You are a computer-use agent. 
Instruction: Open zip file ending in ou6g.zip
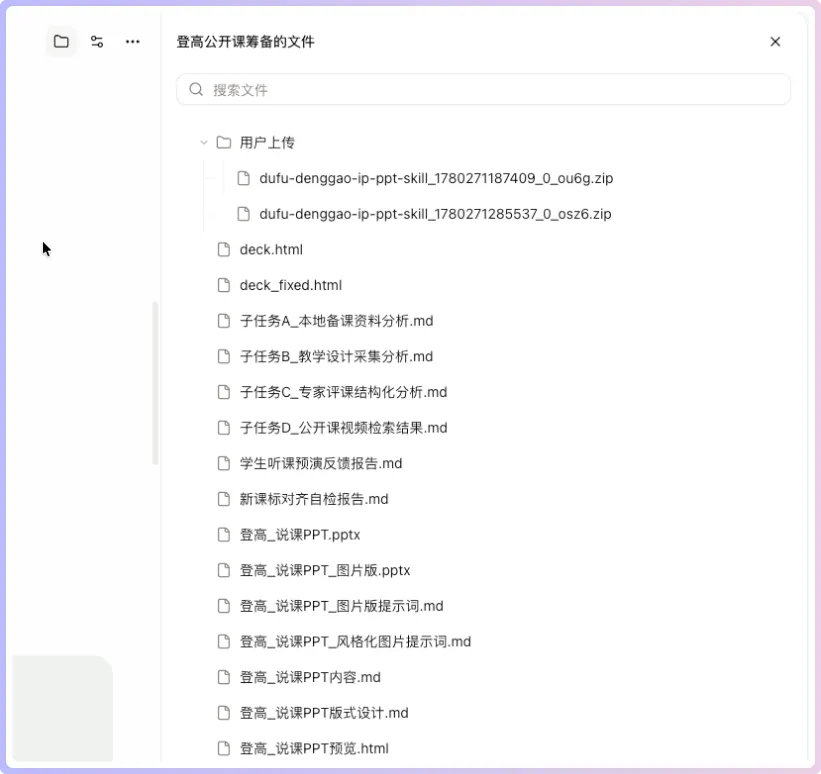(x=436, y=178)
